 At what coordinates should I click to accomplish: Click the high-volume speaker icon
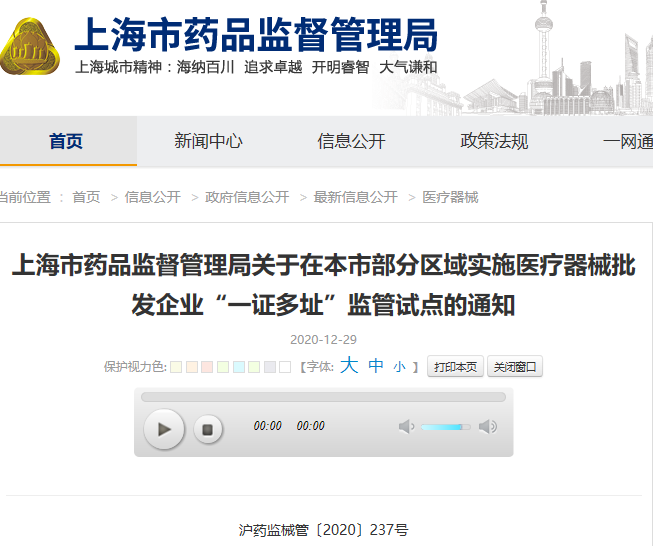488,426
